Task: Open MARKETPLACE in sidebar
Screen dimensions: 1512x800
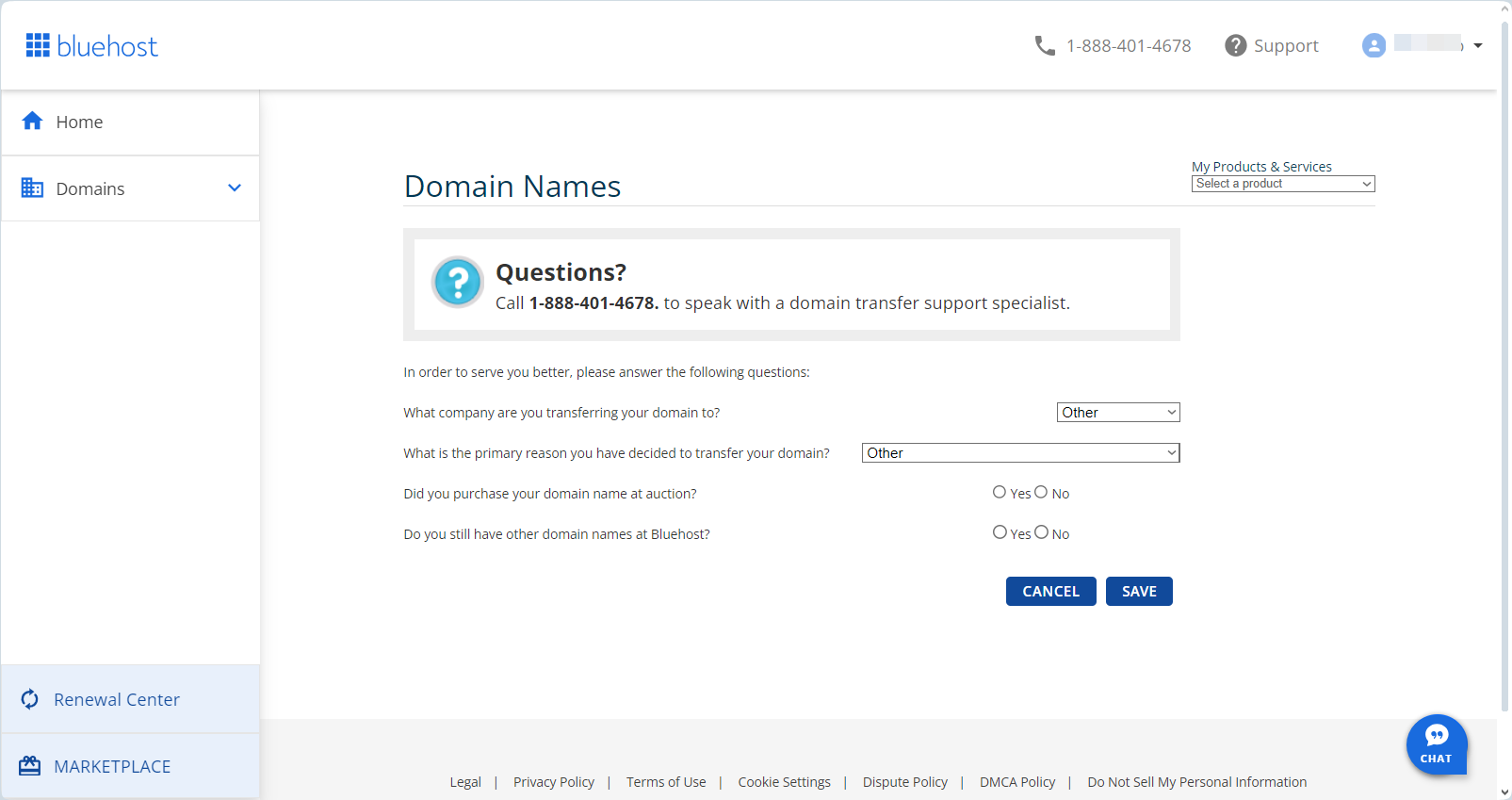Action: pyautogui.click(x=130, y=766)
